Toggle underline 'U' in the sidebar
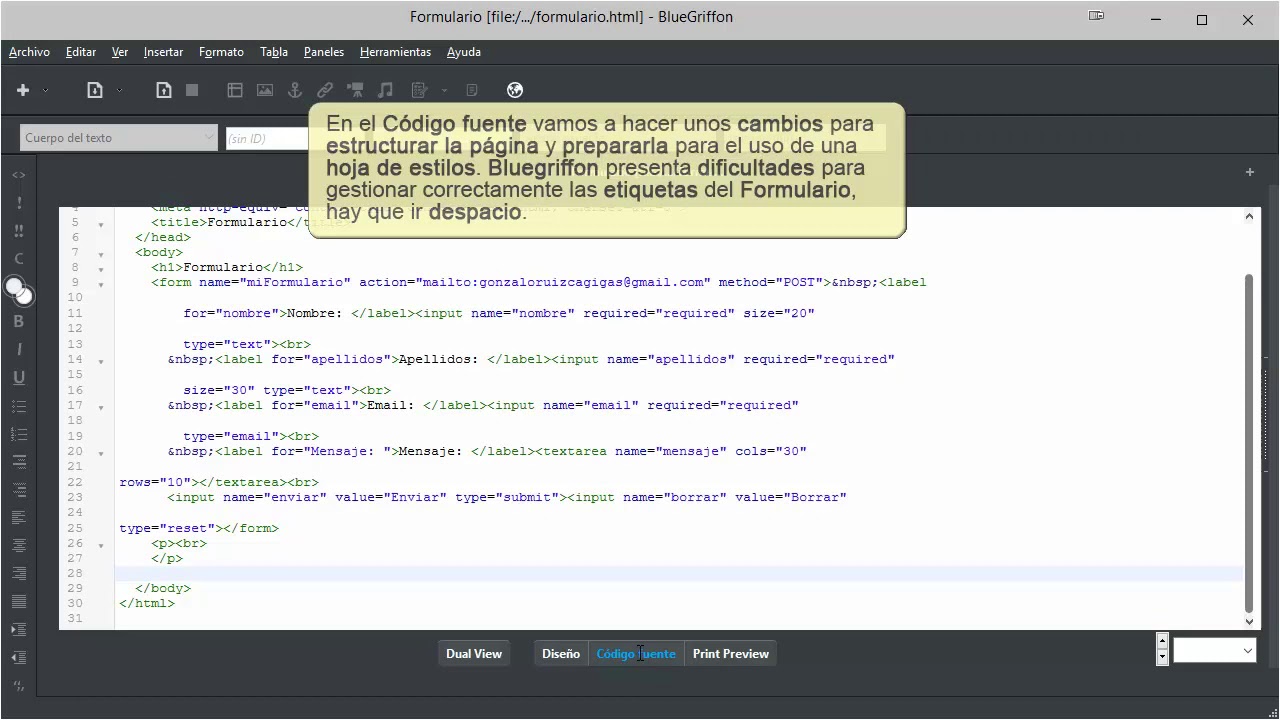Viewport: 1280px width, 720px height. pos(18,377)
